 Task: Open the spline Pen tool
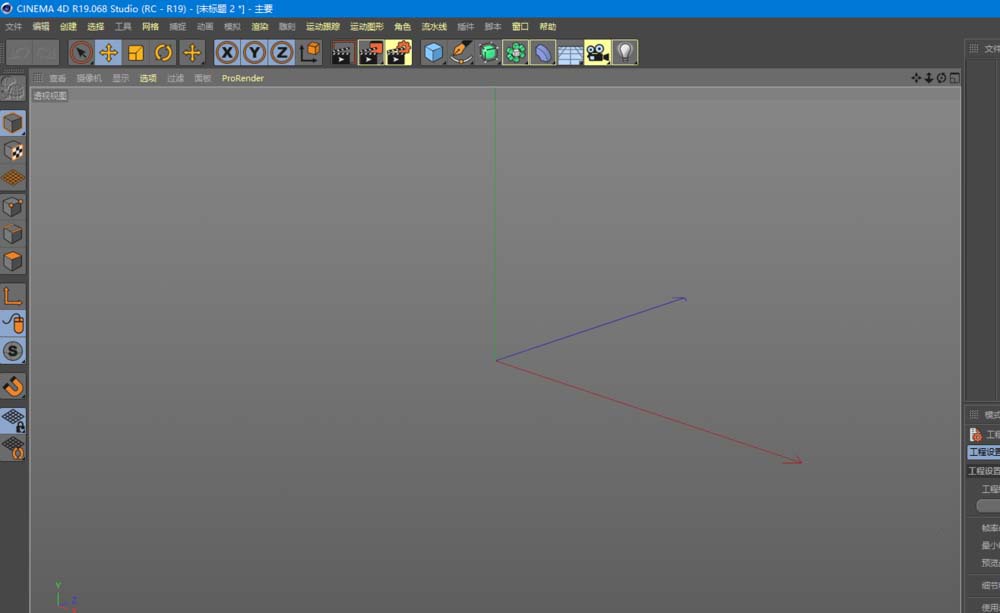point(461,53)
